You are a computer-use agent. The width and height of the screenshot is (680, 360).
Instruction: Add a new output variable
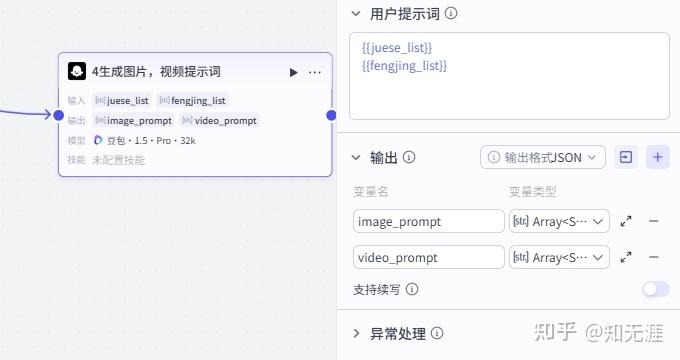click(x=658, y=157)
